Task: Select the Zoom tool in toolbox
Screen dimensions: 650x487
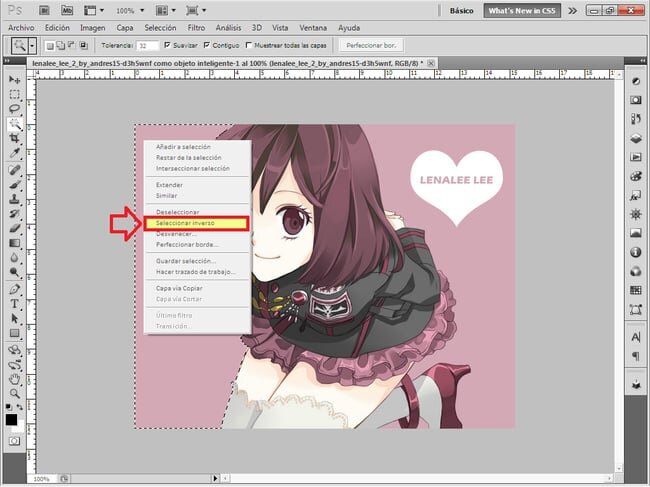Action: click(15, 393)
